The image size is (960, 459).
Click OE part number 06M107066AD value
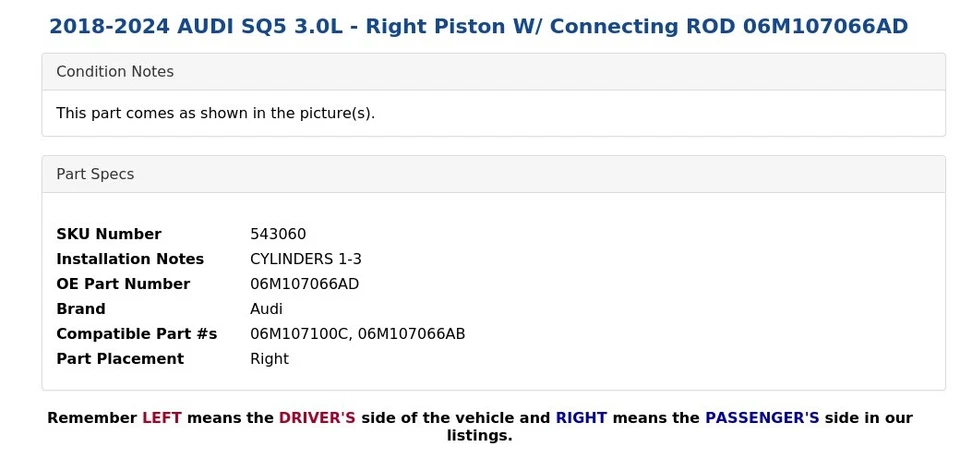pyautogui.click(x=304, y=284)
